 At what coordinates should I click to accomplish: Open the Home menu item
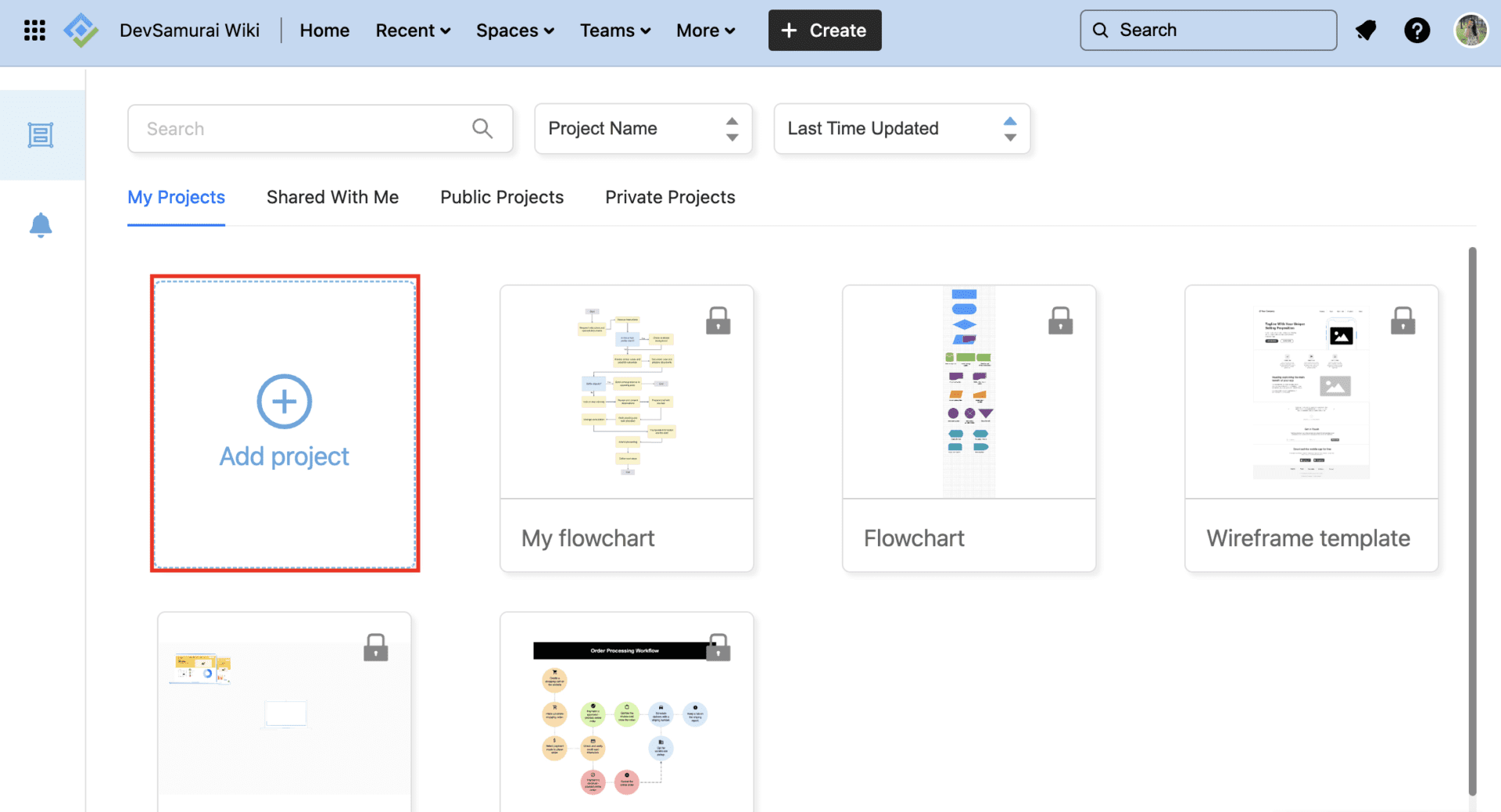click(x=324, y=30)
